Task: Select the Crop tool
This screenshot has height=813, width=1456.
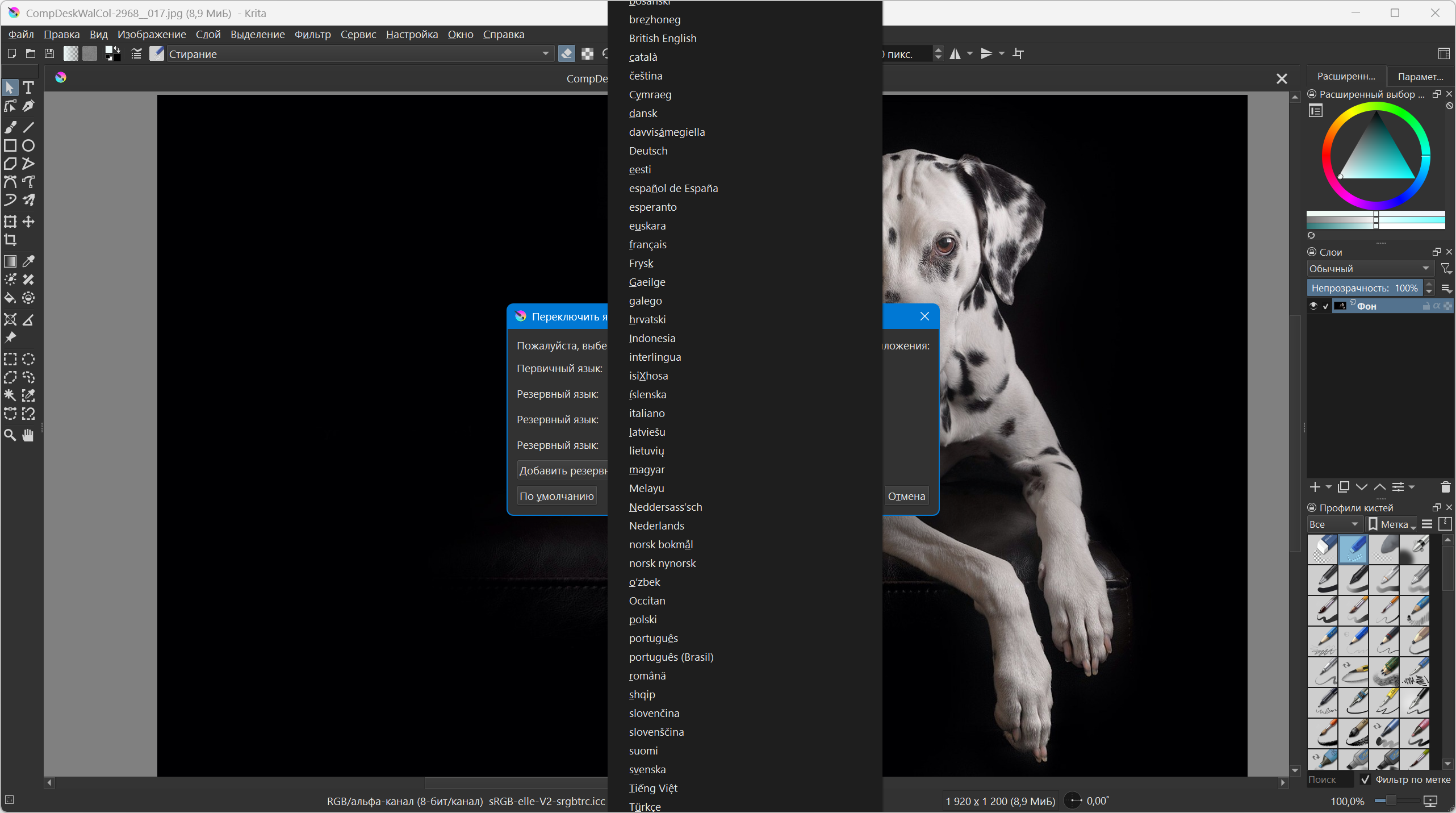Action: [x=10, y=240]
